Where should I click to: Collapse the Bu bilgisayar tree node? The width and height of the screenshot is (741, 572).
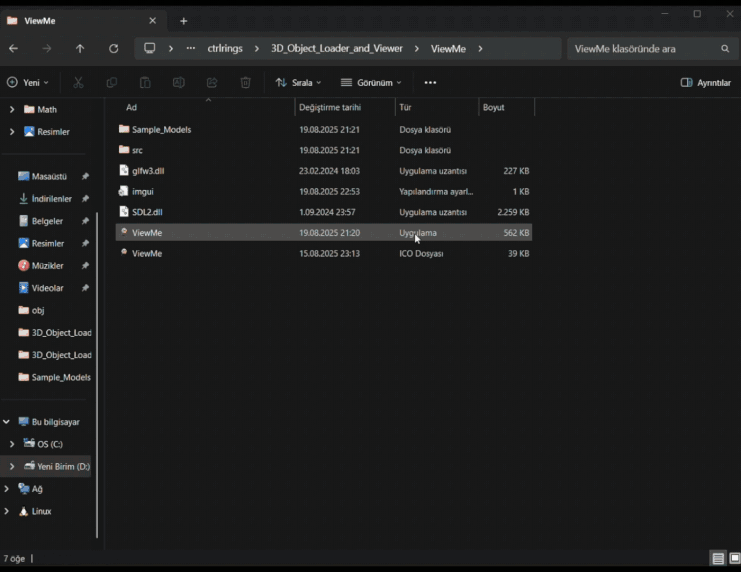pyautogui.click(x=7, y=422)
